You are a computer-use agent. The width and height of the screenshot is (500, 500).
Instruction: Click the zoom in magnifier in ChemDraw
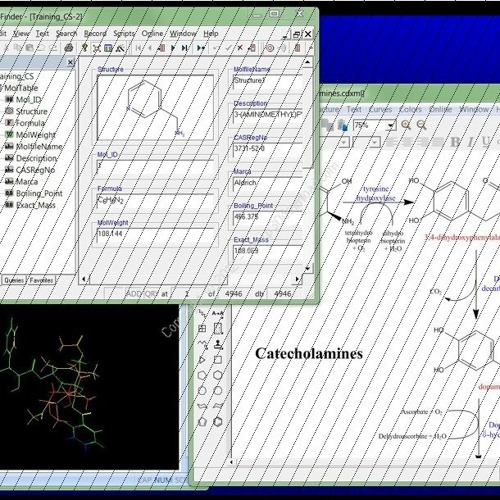click(406, 125)
